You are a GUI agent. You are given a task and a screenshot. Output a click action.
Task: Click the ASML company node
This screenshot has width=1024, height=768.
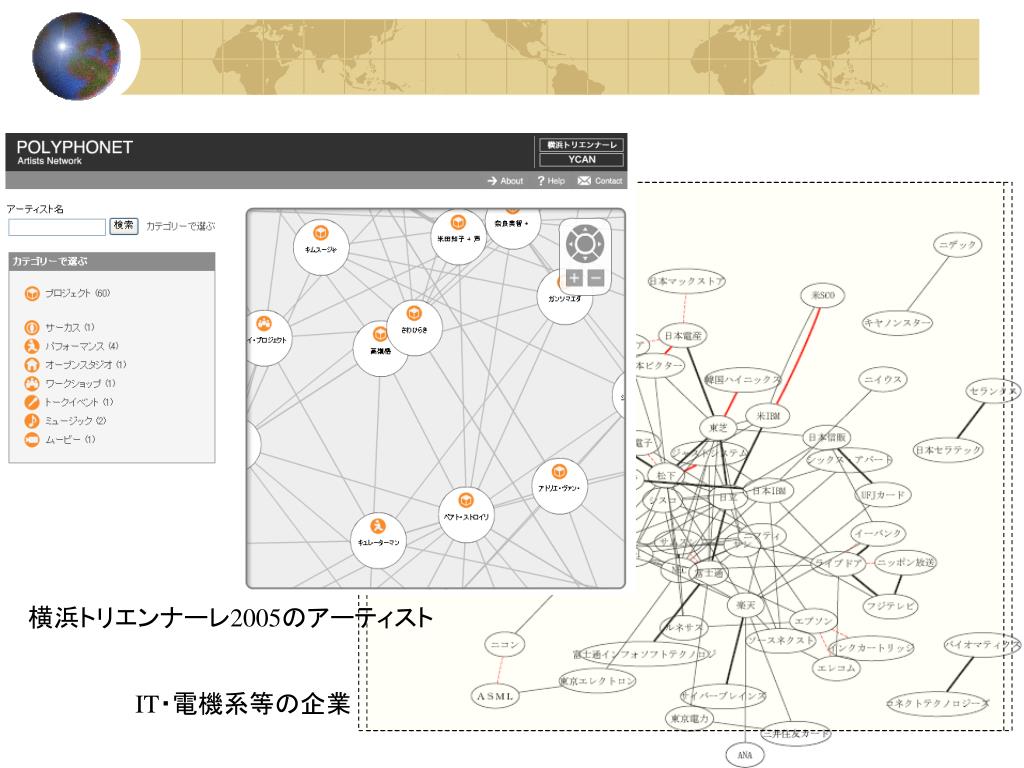click(494, 696)
